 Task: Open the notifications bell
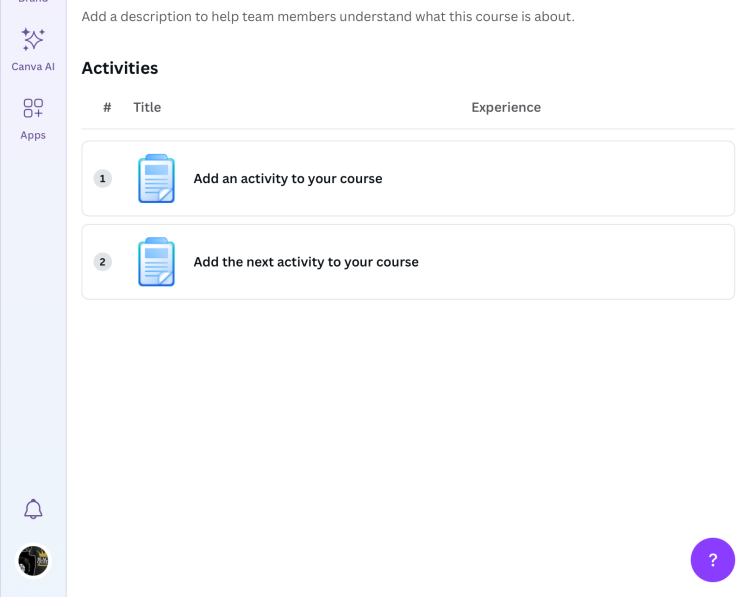33,509
